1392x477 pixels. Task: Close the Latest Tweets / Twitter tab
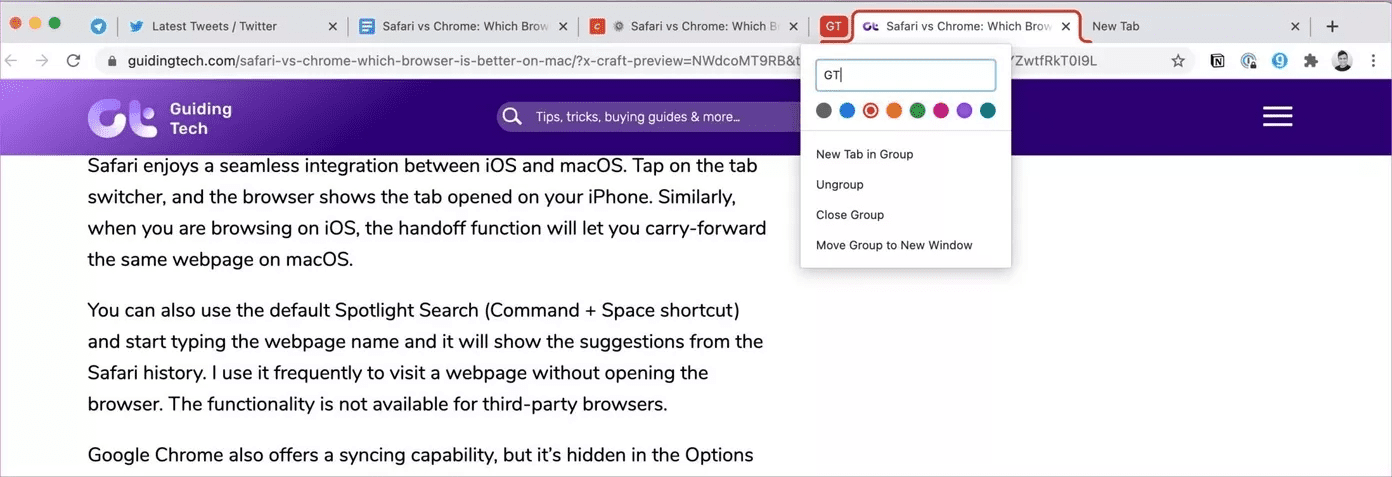click(333, 26)
